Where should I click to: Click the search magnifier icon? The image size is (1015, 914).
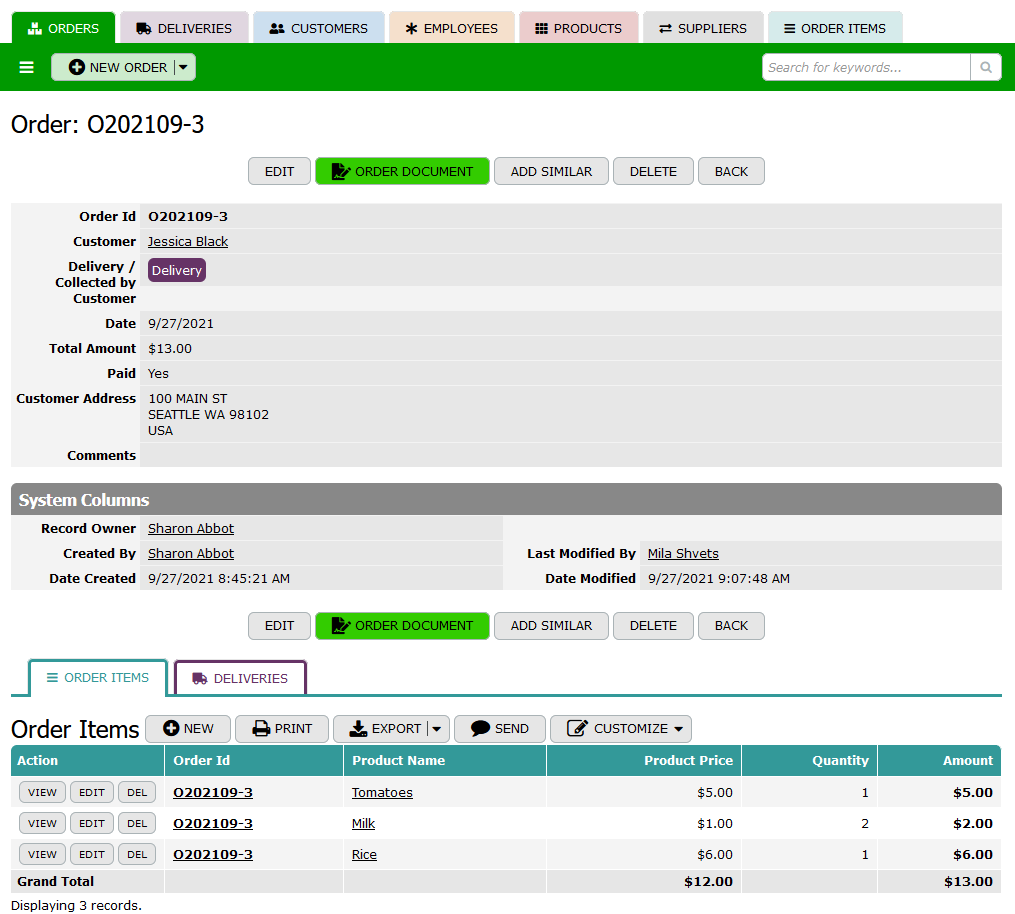coord(985,67)
